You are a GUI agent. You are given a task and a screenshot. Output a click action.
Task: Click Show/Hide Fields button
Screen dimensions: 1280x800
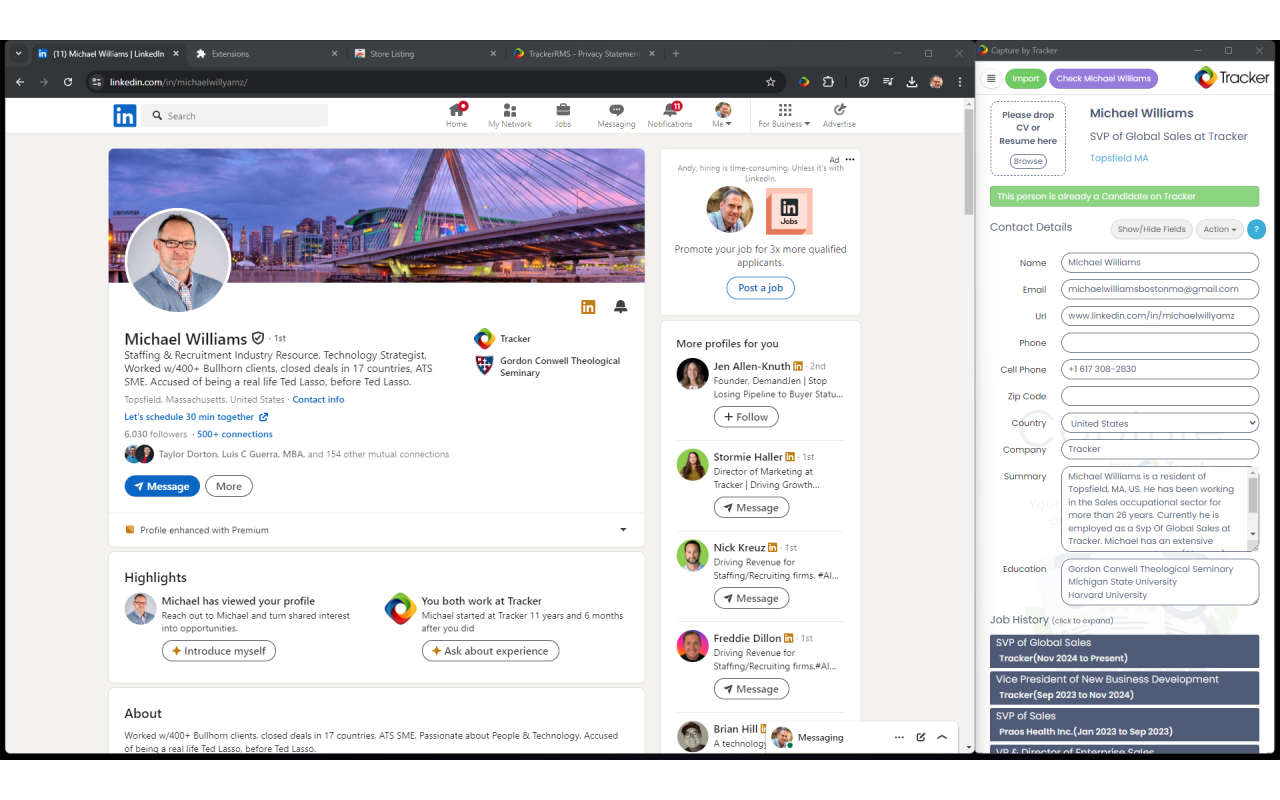pos(1151,229)
